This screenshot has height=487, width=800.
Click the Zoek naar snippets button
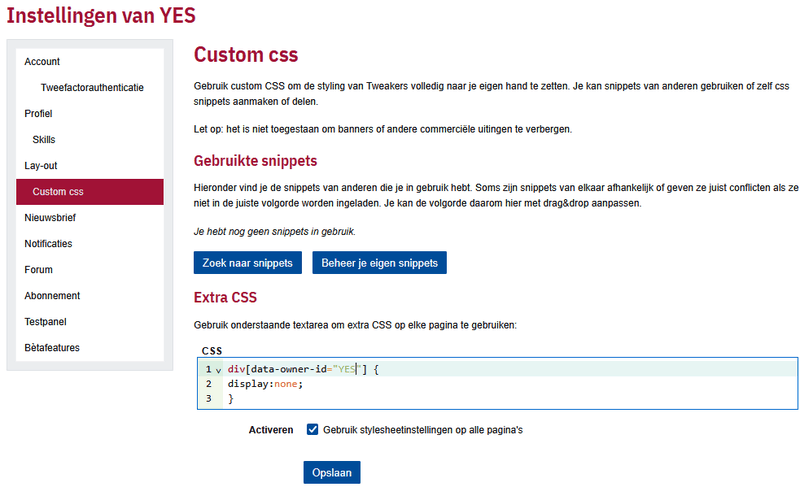247,263
